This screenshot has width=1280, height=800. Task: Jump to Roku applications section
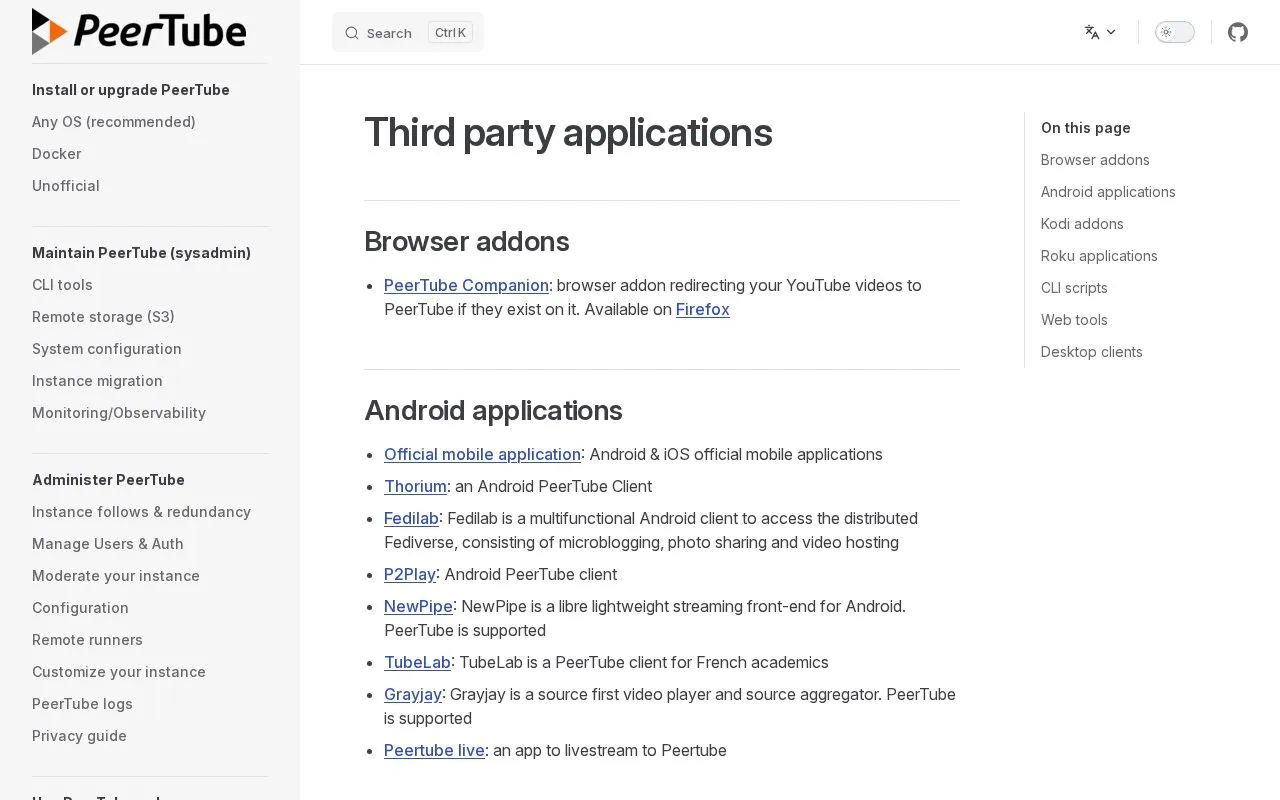pos(1099,256)
